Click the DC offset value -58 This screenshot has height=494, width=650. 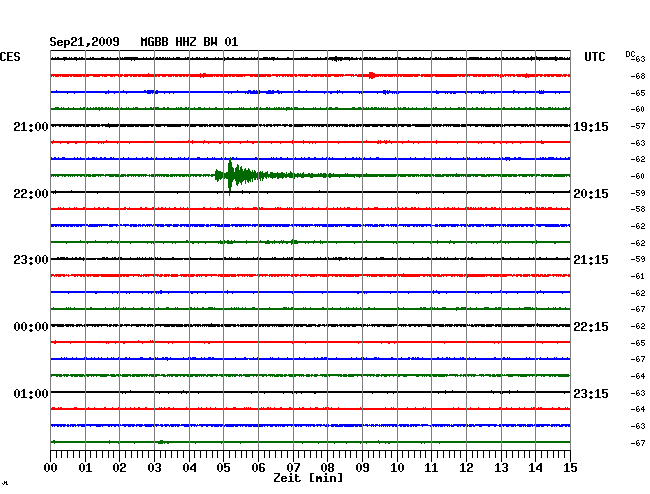click(638, 209)
